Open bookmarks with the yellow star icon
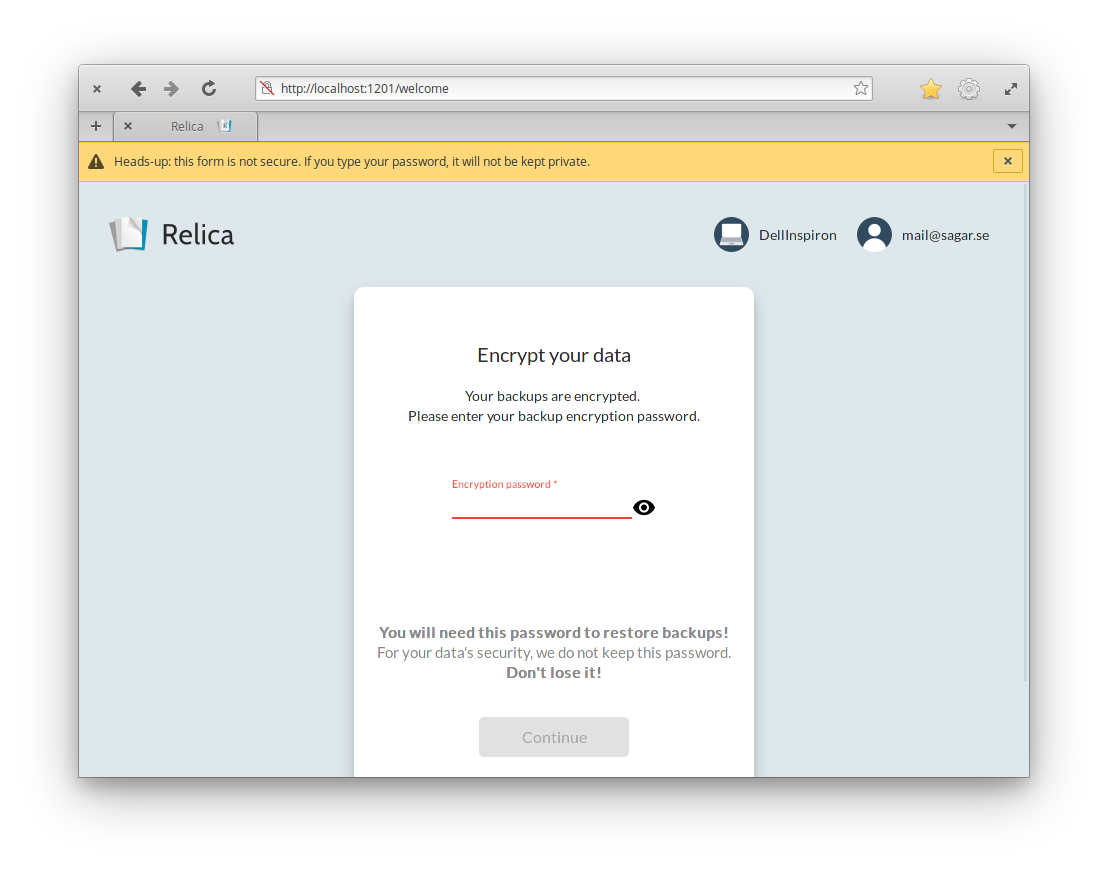This screenshot has width=1108, height=870. (931, 89)
